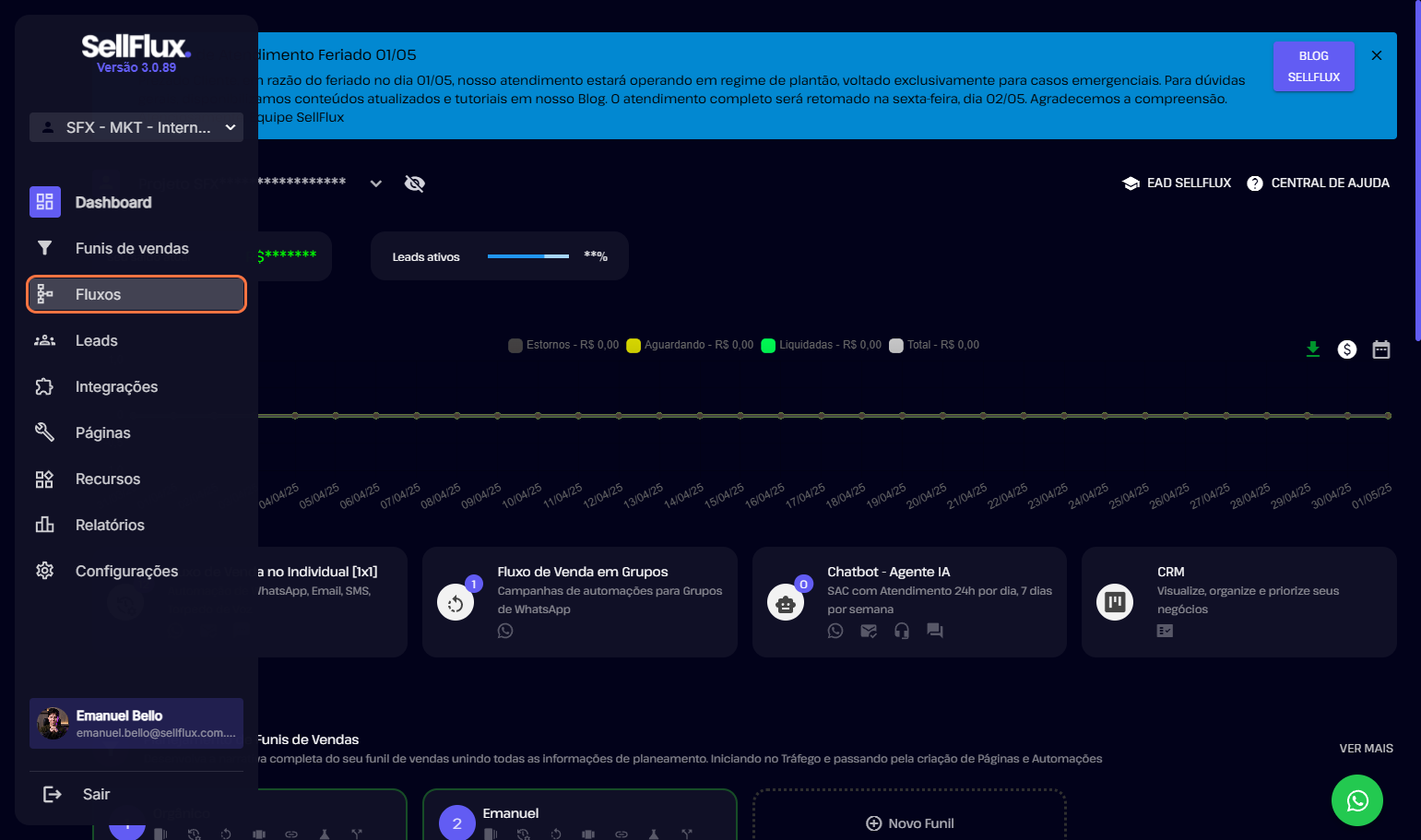Create a Novo Funil
Viewport: 1421px width, 840px height.
pyautogui.click(x=910, y=822)
